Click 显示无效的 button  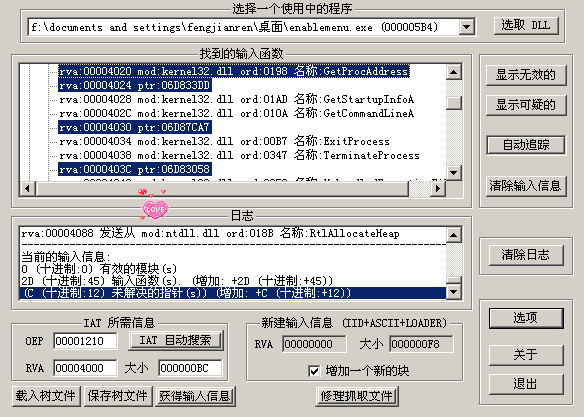coord(526,75)
